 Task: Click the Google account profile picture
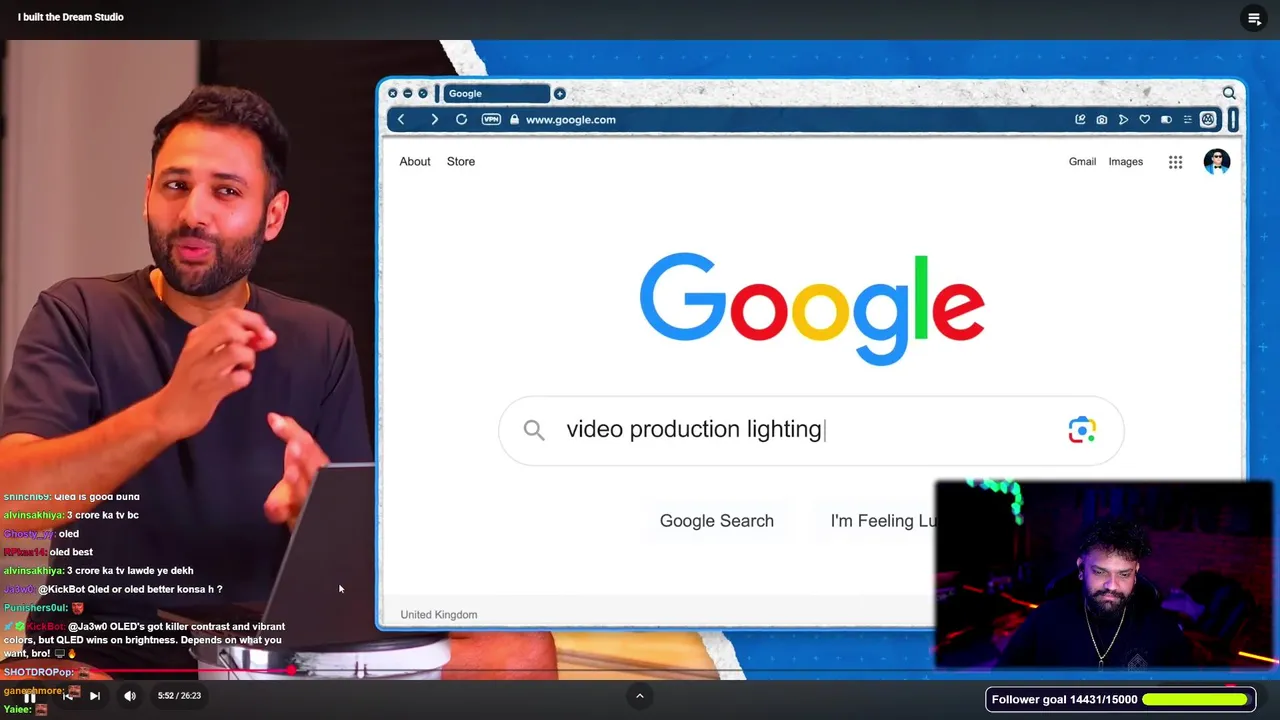click(x=1217, y=162)
